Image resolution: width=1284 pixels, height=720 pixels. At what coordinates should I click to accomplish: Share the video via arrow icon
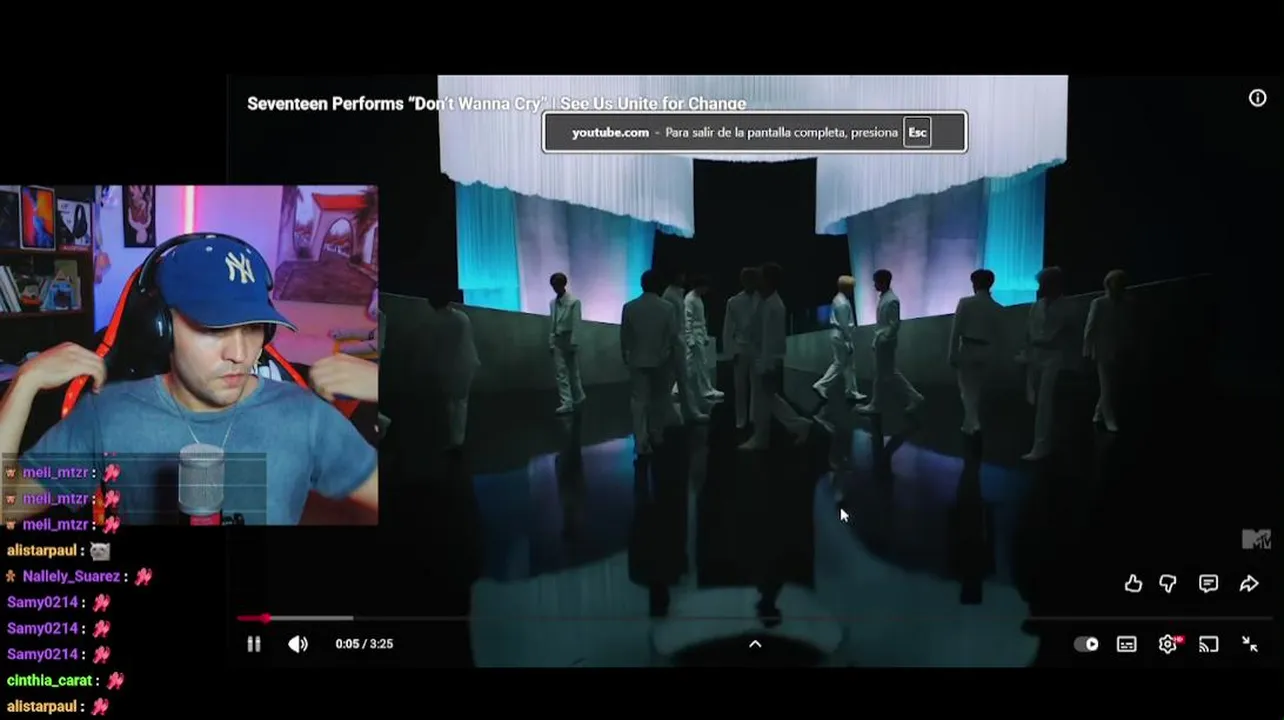click(x=1249, y=583)
